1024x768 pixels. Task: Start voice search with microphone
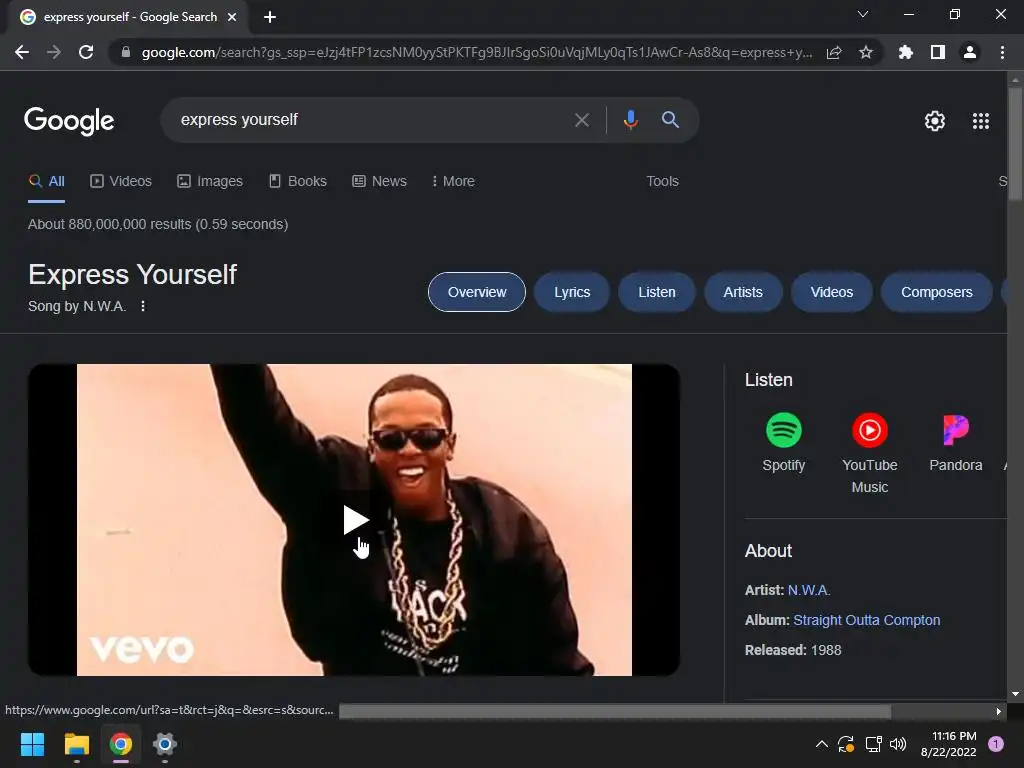click(630, 120)
